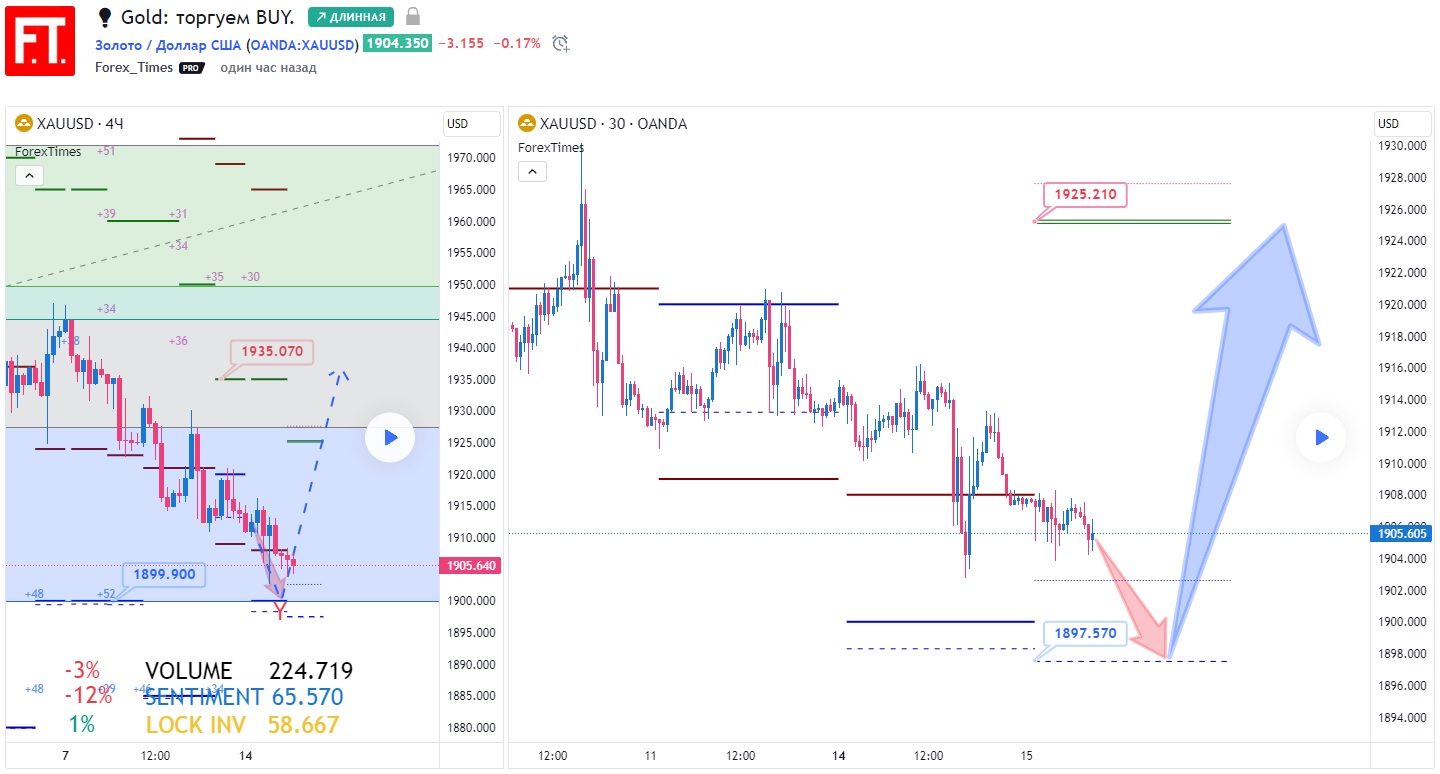Open the OANDA:XAUUSD symbol link
1440x774 pixels.
tap(303, 43)
